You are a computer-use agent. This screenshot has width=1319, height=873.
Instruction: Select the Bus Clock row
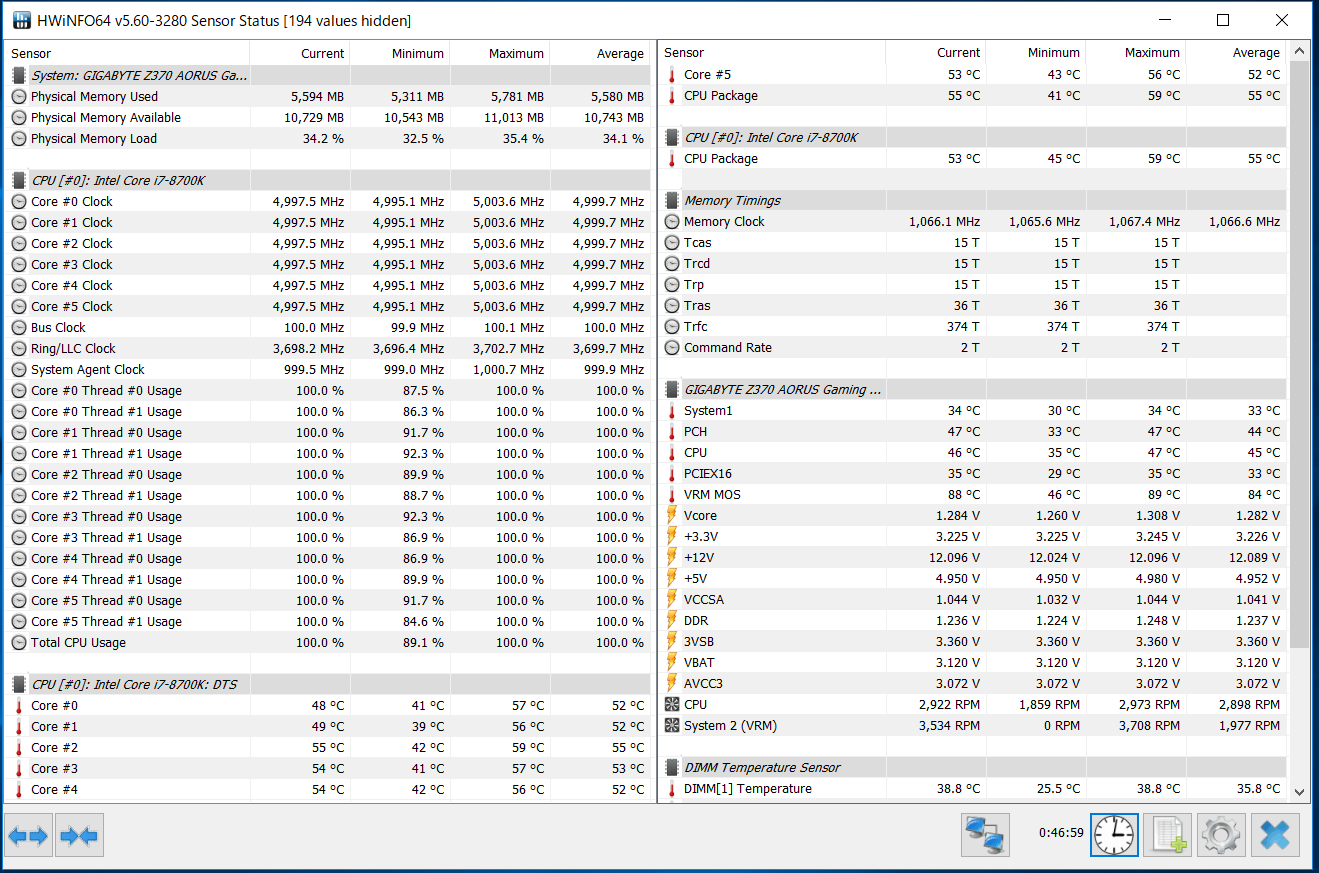coord(328,327)
